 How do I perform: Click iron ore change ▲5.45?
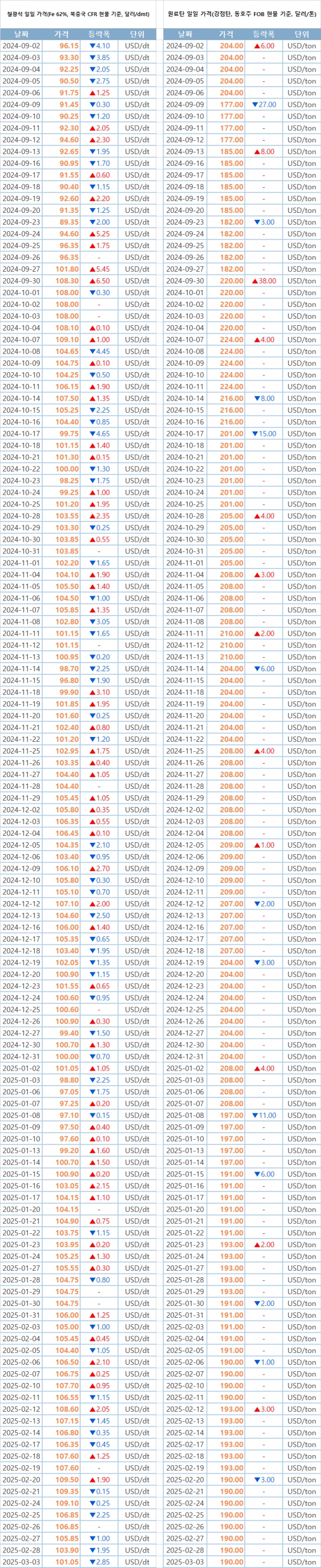point(100,269)
